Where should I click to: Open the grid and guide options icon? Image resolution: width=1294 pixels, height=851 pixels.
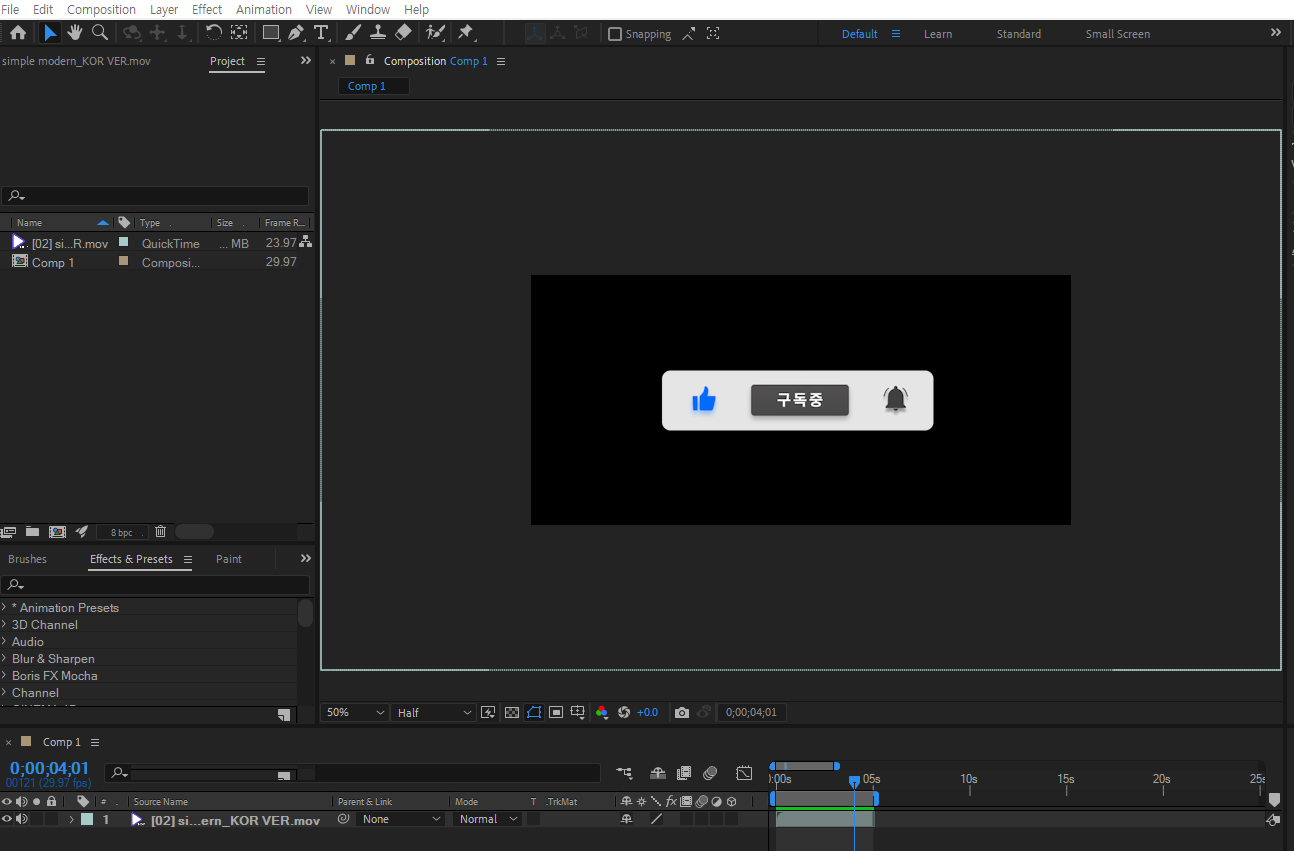[x=578, y=713]
